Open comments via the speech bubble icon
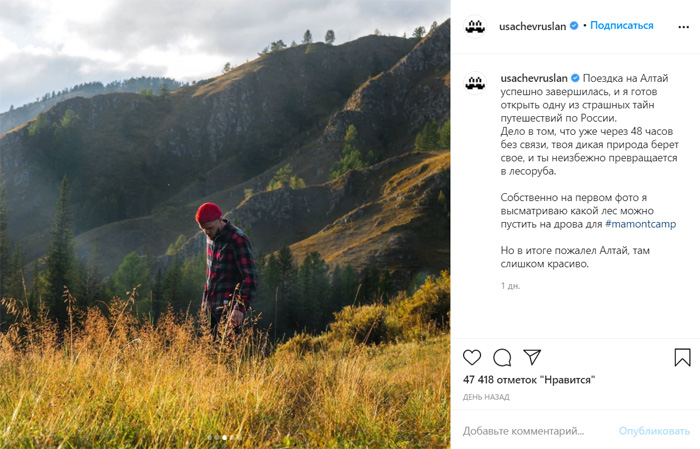The height and width of the screenshot is (449, 700). click(502, 358)
